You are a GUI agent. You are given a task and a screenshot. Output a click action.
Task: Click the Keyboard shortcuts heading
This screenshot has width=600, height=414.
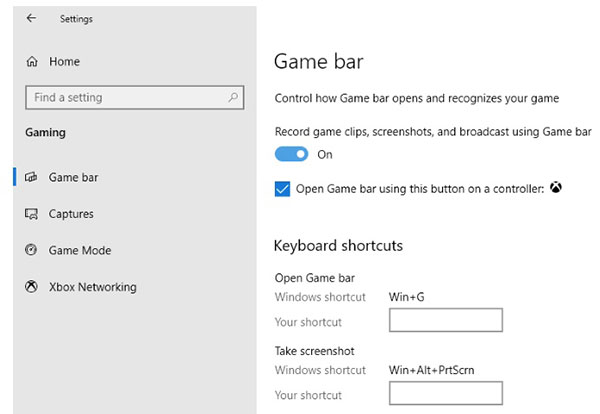338,246
